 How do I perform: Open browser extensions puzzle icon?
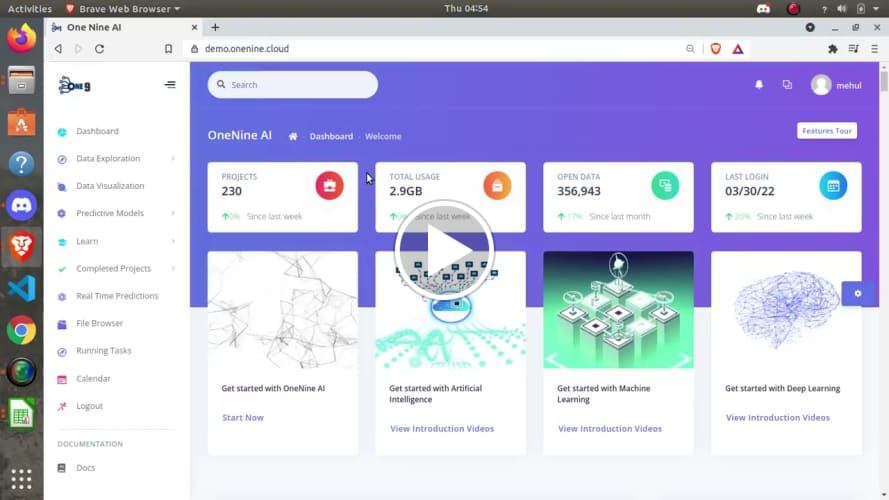[x=832, y=49]
